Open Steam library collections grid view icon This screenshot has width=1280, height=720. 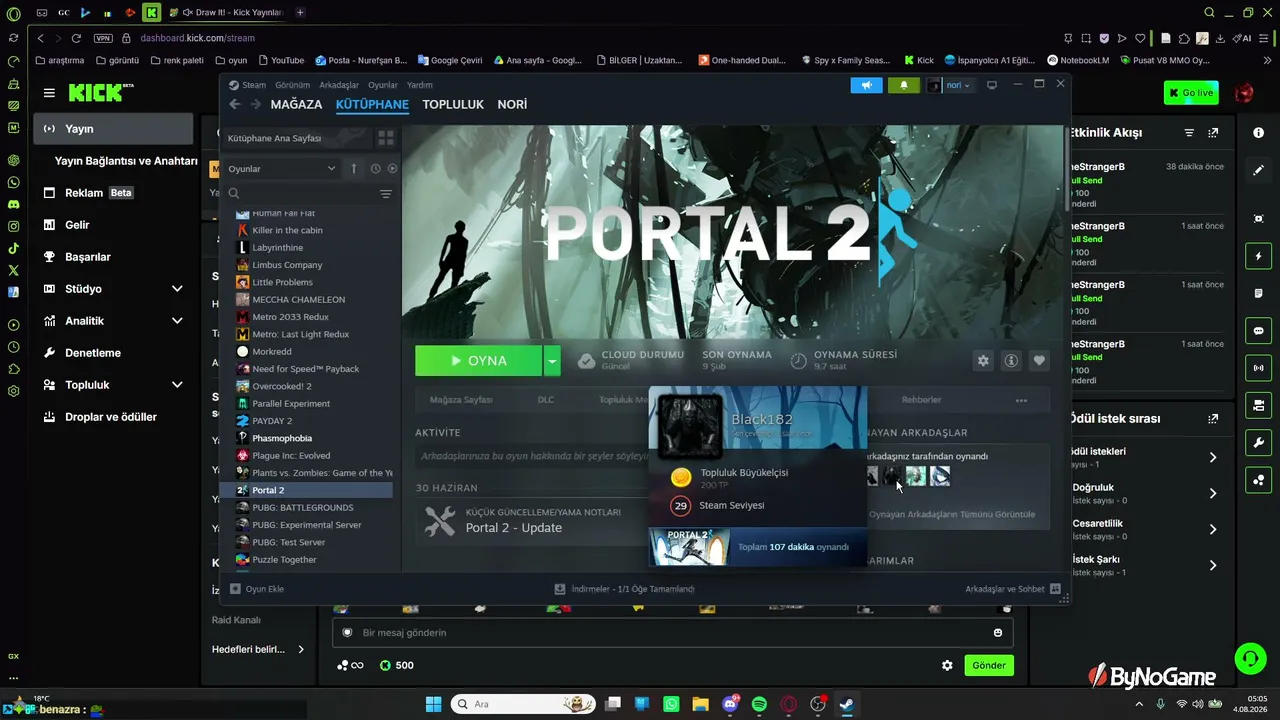point(386,138)
